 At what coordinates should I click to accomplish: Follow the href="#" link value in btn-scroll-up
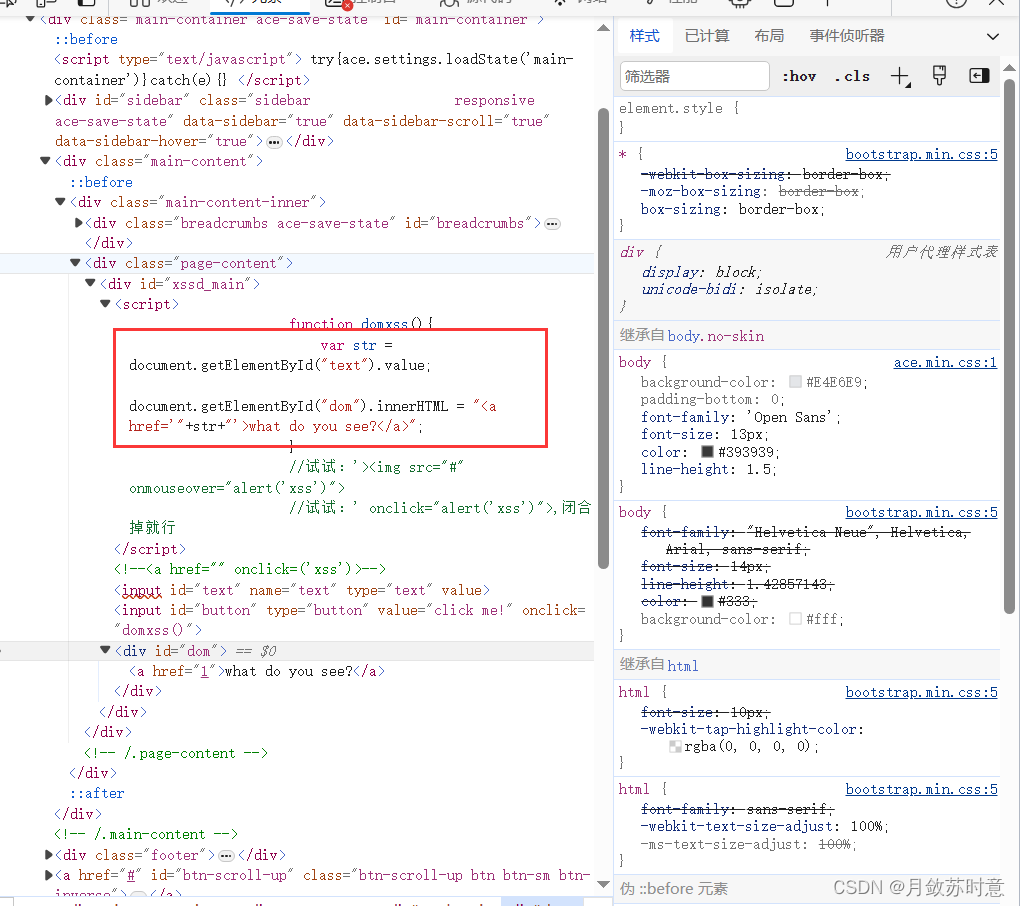[x=130, y=875]
